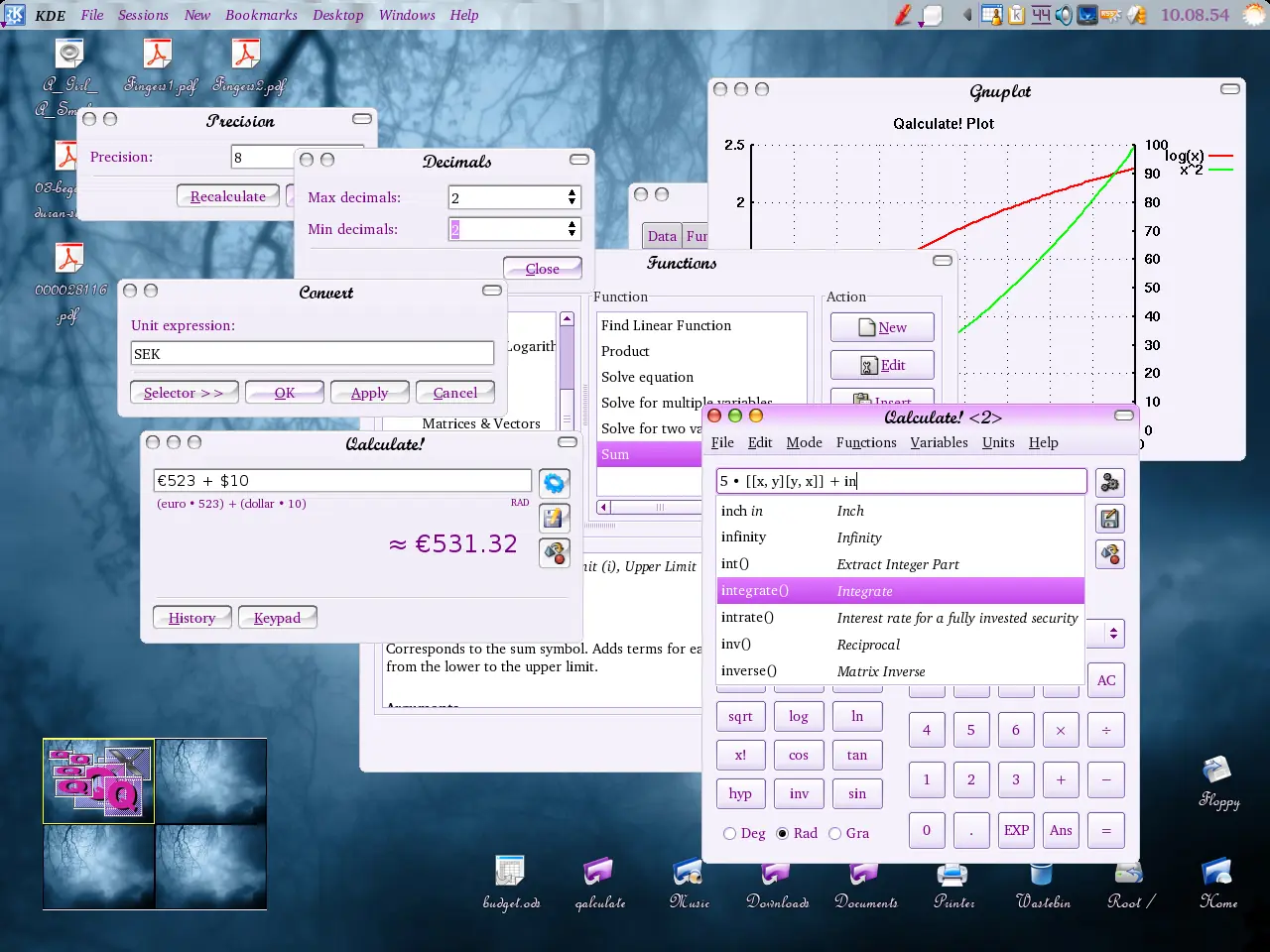1270x952 pixels.
Task: Expand the Selector >> panel in Convert
Action: click(x=184, y=393)
